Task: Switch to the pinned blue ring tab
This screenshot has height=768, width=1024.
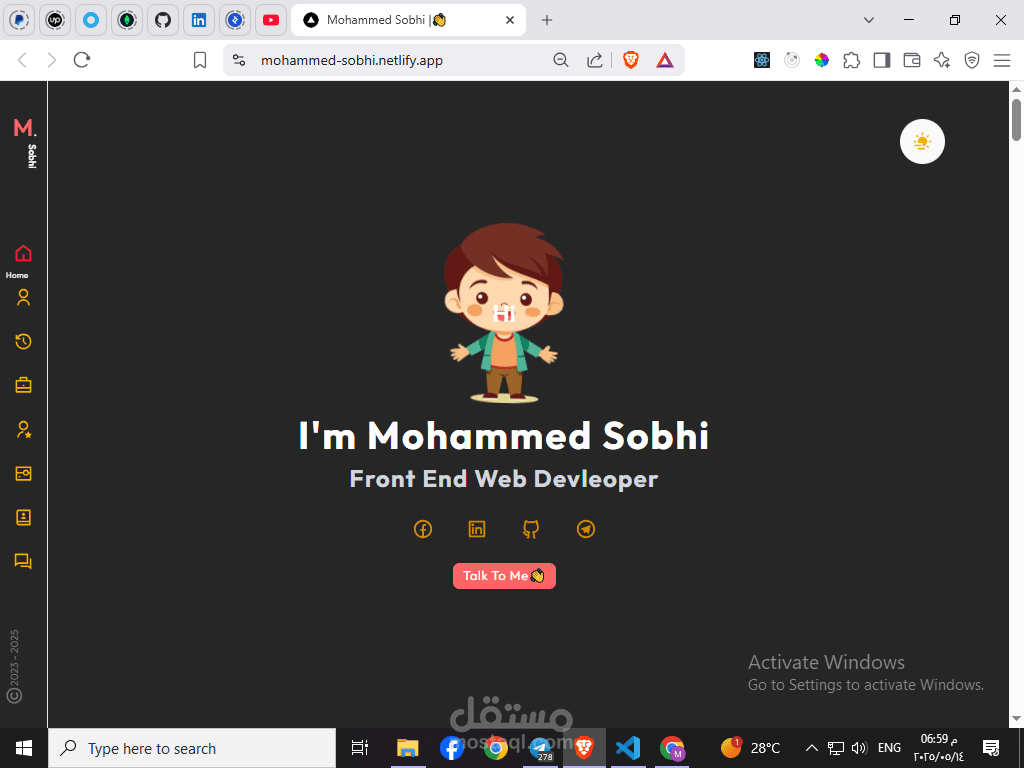Action: [x=91, y=20]
